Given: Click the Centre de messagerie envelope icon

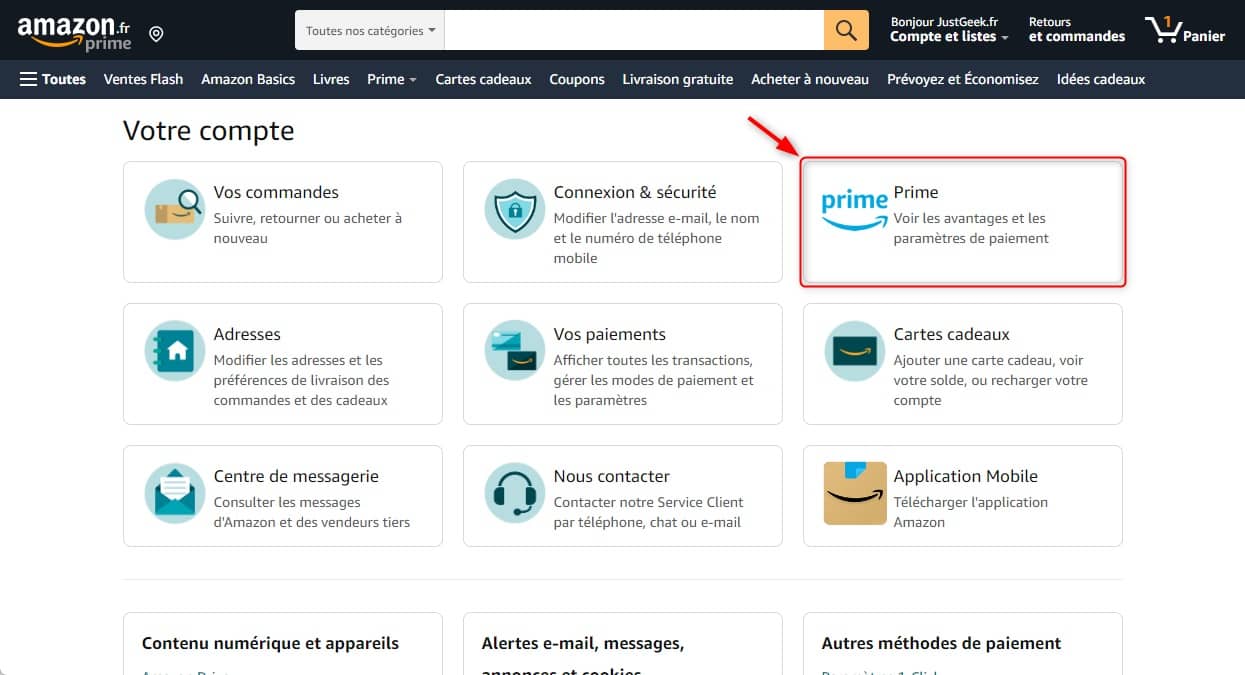Looking at the screenshot, I should [x=174, y=494].
